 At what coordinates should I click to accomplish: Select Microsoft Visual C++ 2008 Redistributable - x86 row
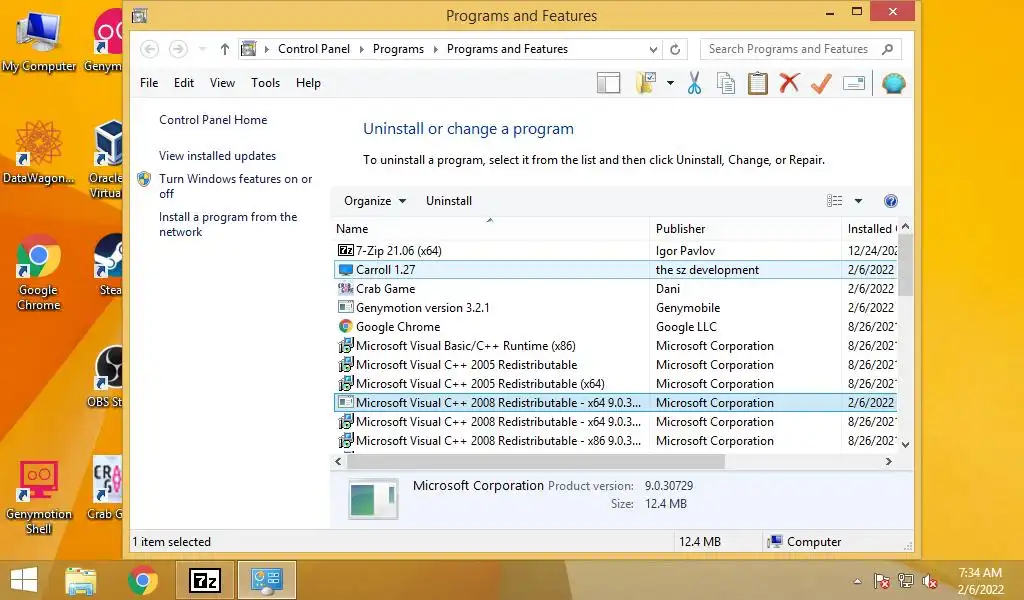pyautogui.click(x=616, y=441)
